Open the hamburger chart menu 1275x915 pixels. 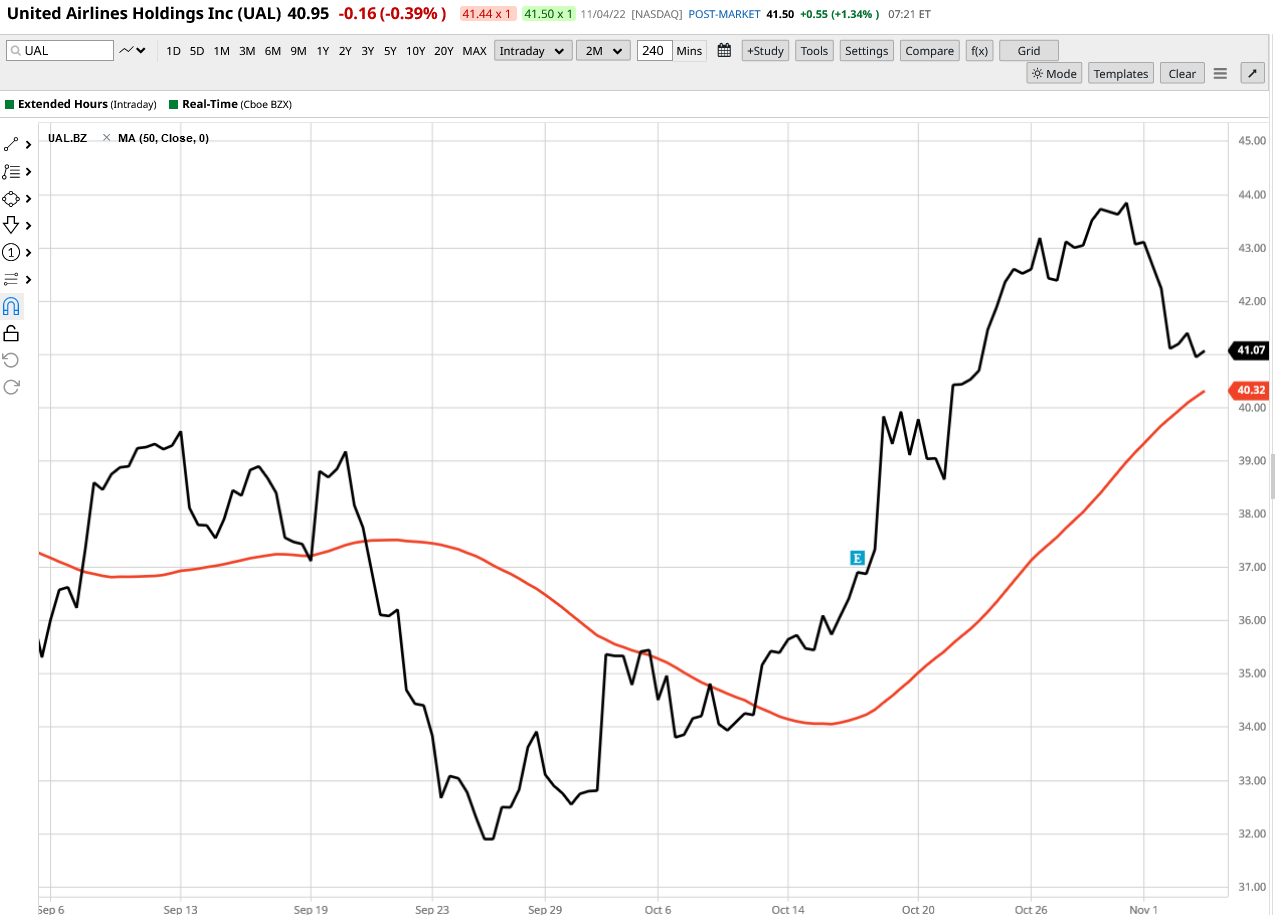point(1220,73)
